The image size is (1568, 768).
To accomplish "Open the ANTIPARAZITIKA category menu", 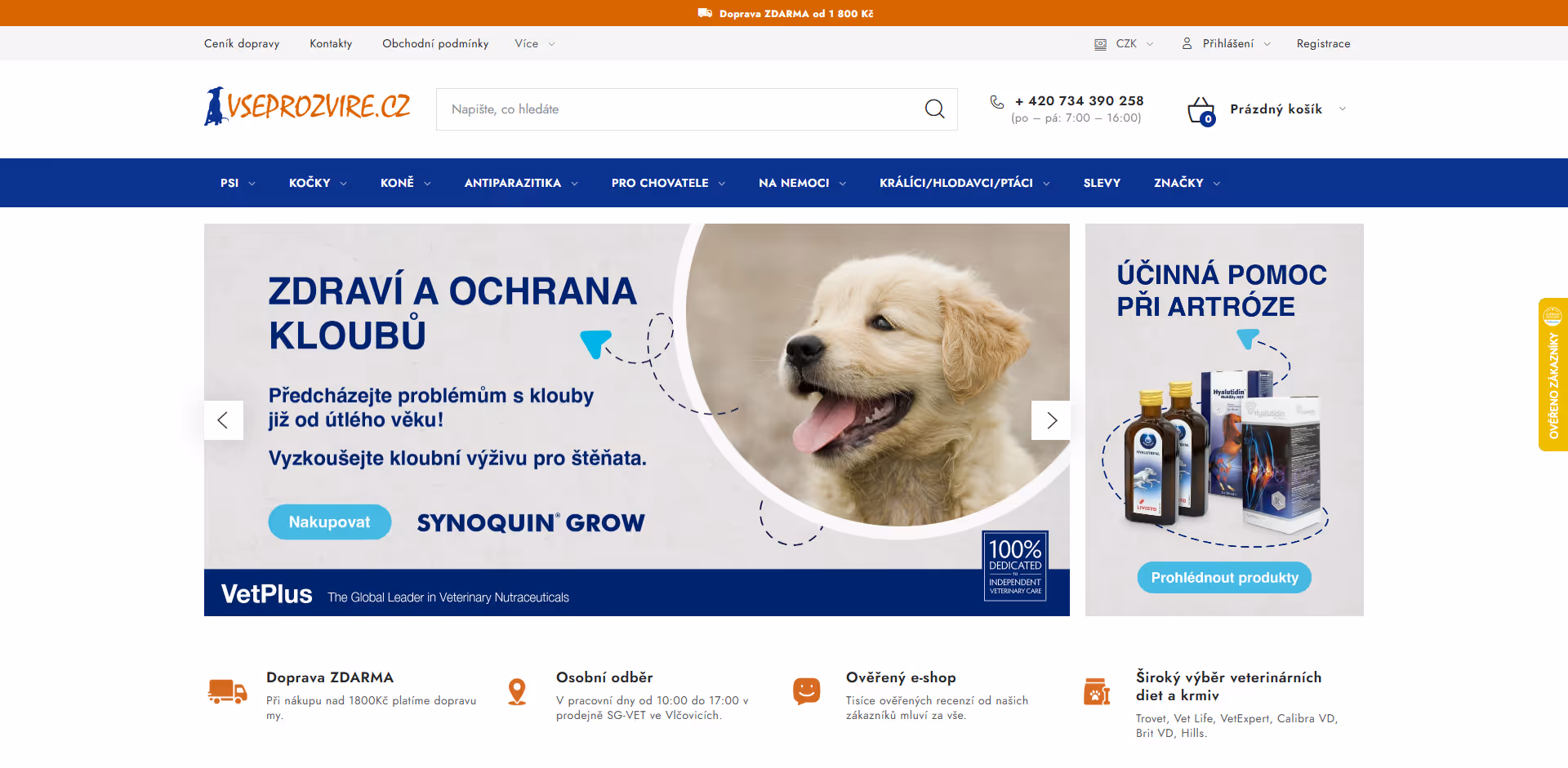I will coord(520,183).
